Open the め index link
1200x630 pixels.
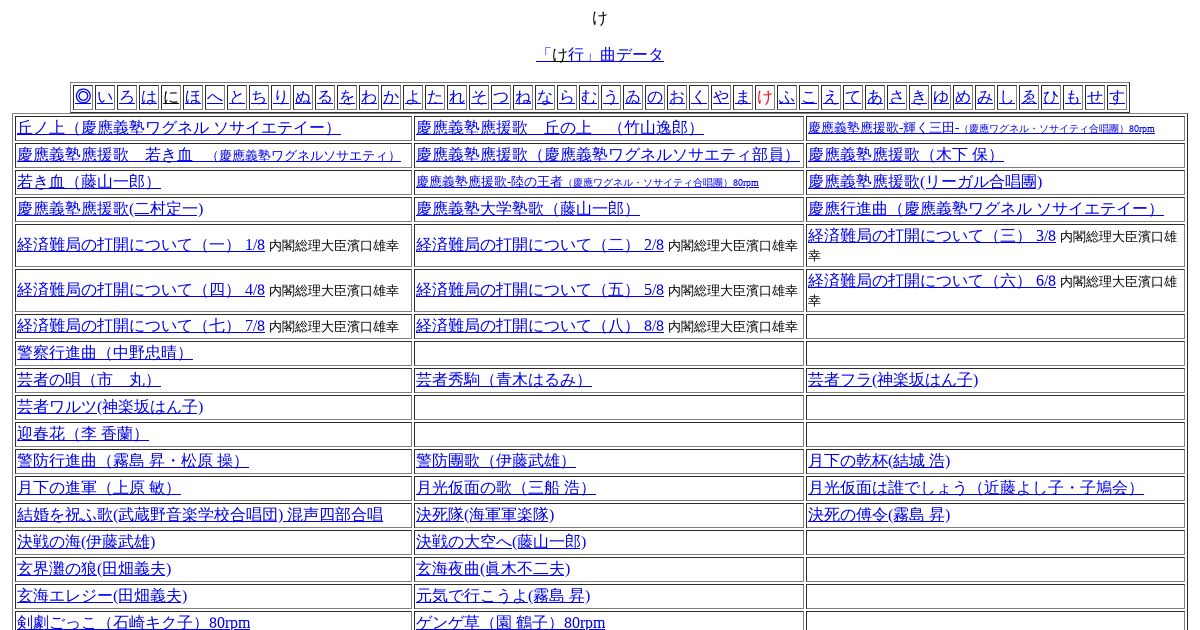tap(963, 97)
